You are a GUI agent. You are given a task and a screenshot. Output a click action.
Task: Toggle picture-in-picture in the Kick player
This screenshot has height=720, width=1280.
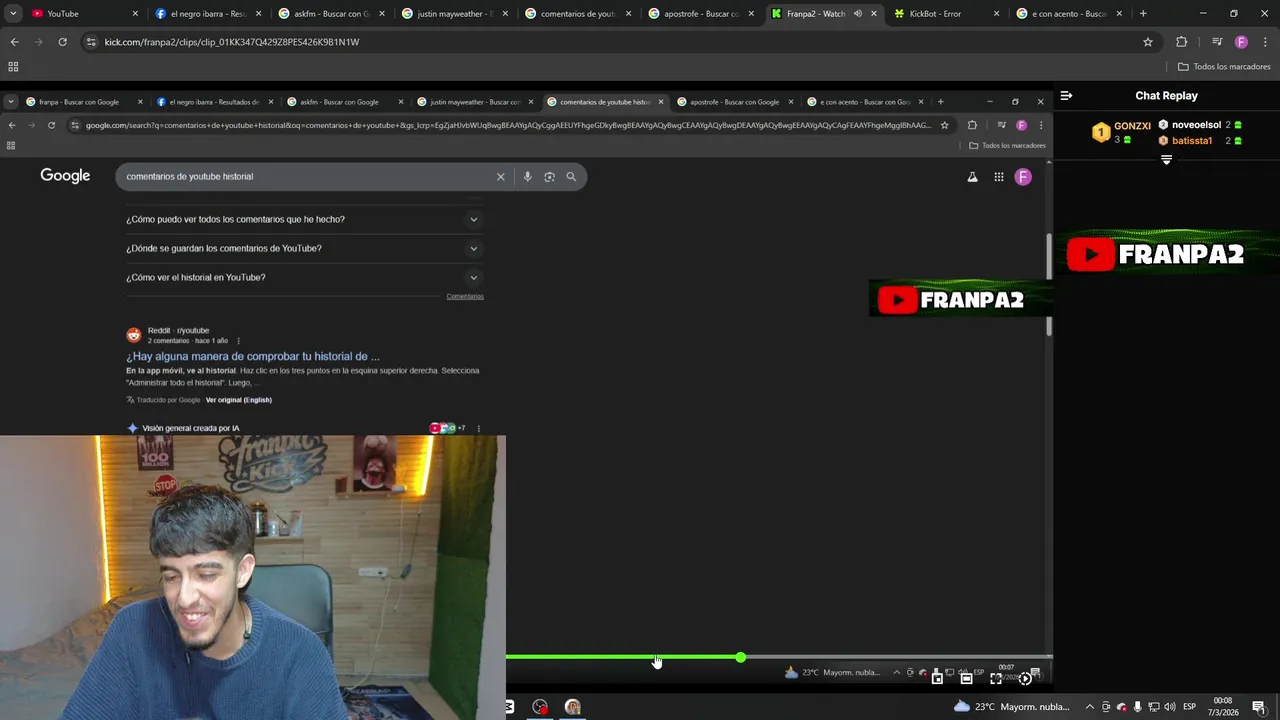tap(937, 678)
